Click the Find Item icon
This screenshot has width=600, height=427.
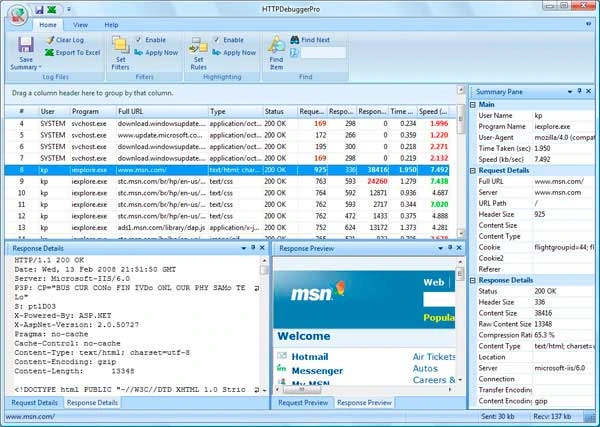pos(276,45)
